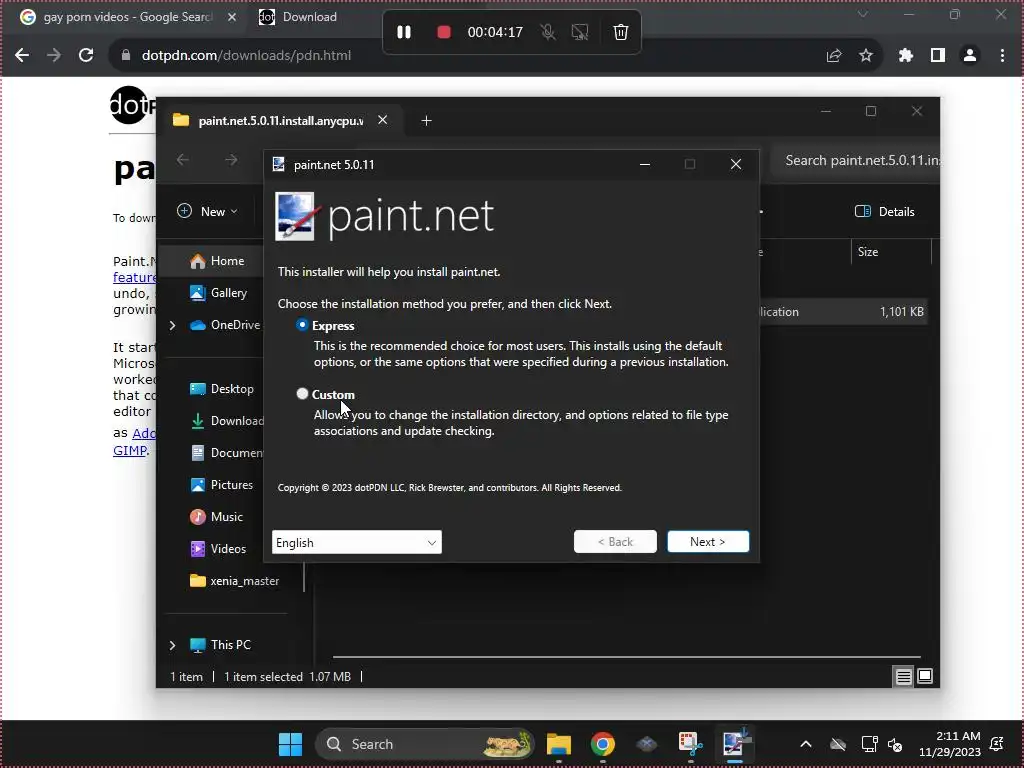The image size is (1024, 768).
Task: Pause the screen recording
Action: pyautogui.click(x=404, y=32)
